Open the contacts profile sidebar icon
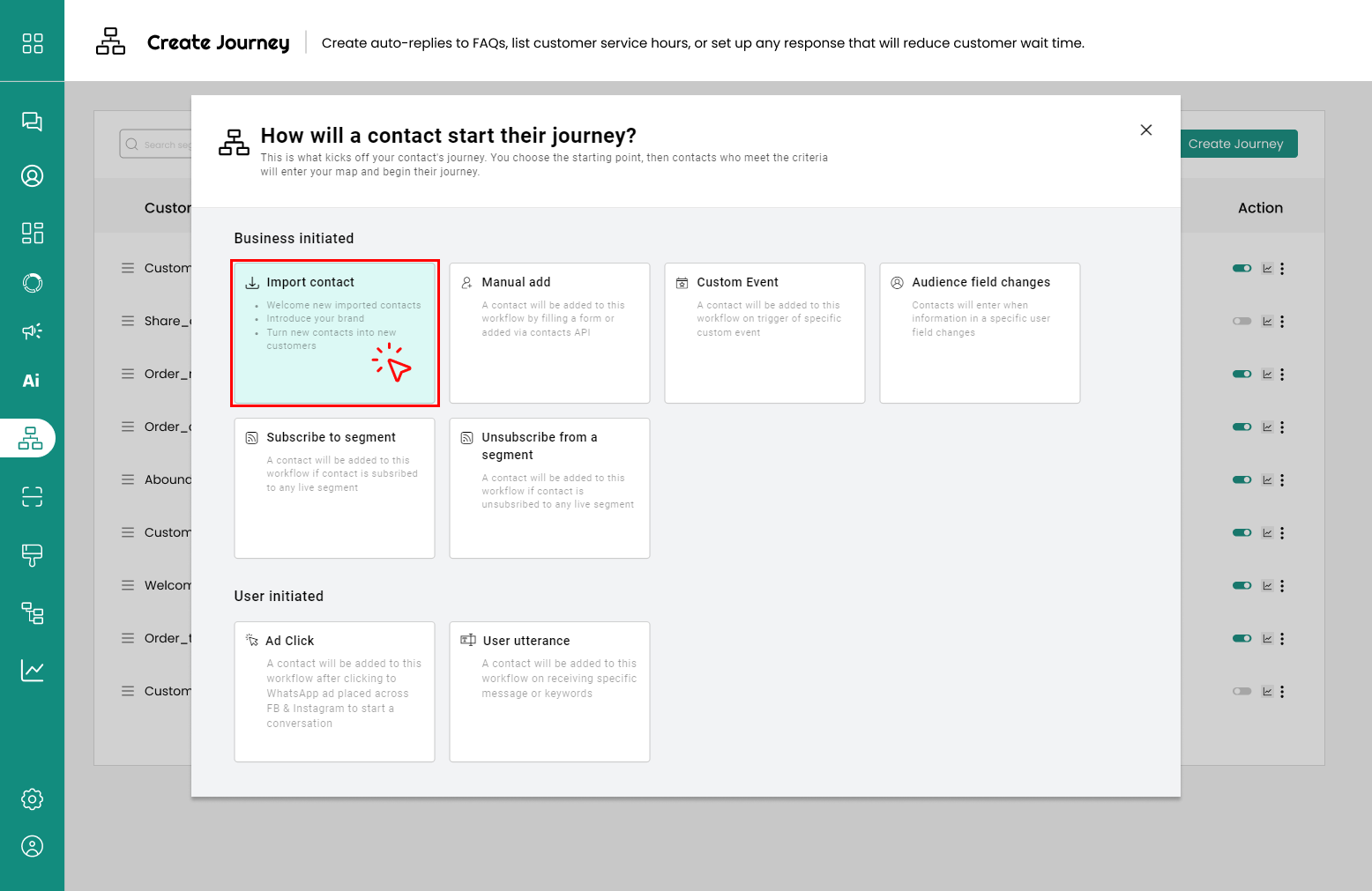The image size is (1372, 891). pos(32,176)
